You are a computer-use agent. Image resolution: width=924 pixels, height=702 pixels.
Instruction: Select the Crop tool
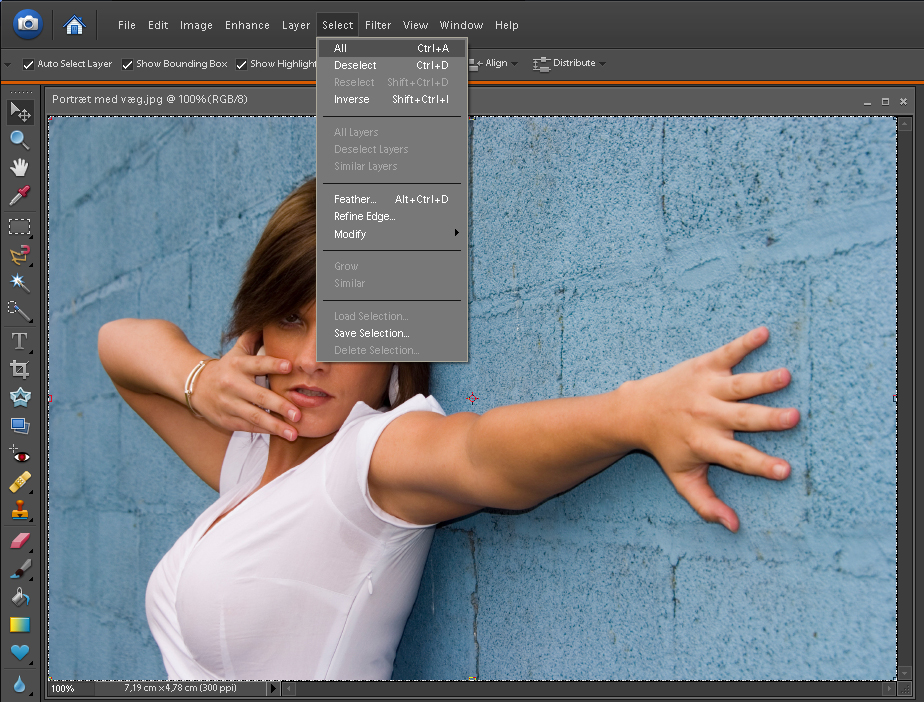click(x=19, y=369)
